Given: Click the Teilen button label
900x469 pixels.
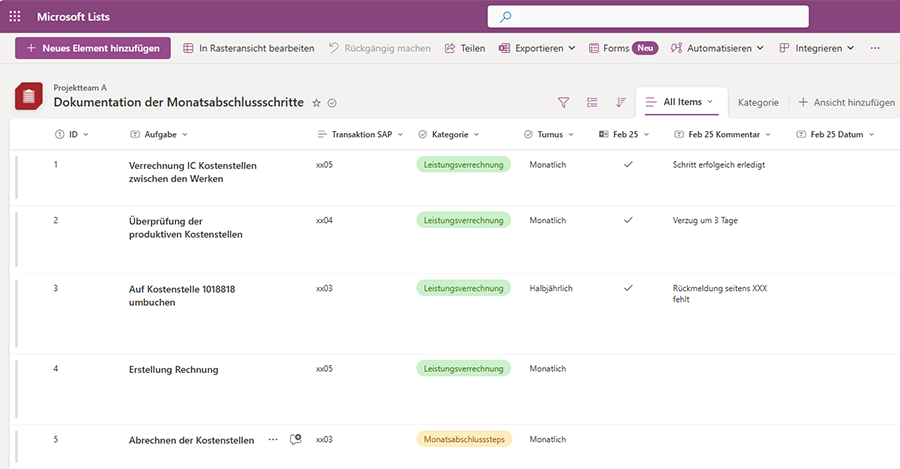Looking at the screenshot, I should pos(473,48).
